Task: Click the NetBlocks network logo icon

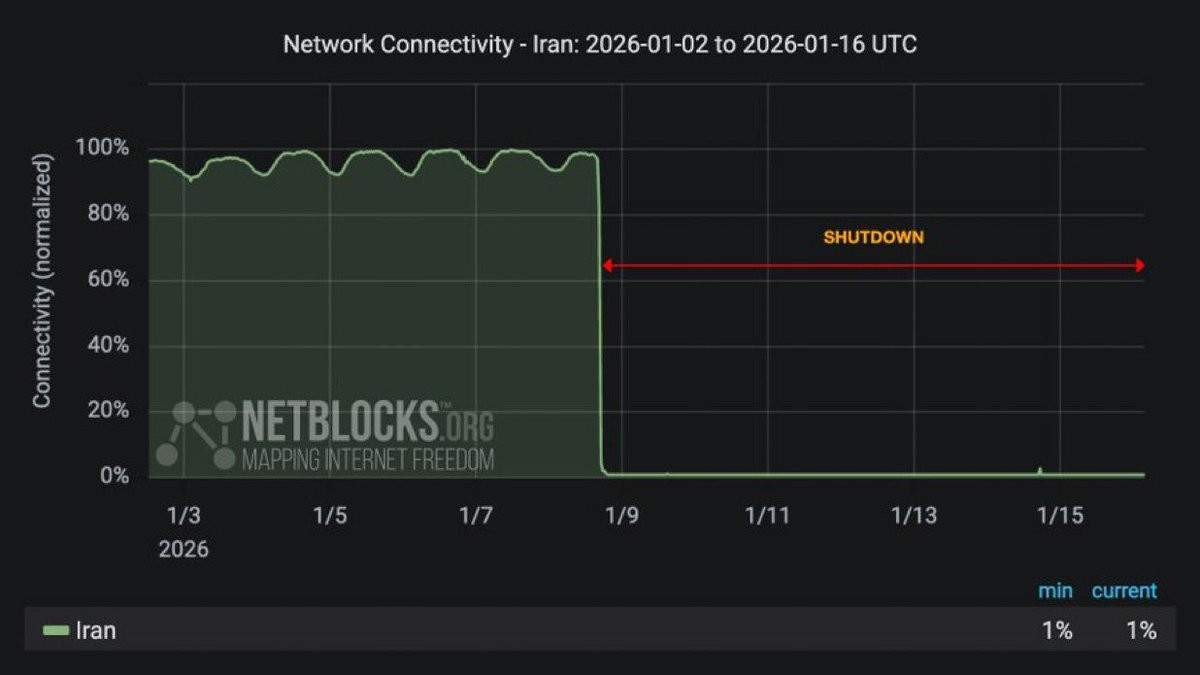Action: (x=196, y=434)
